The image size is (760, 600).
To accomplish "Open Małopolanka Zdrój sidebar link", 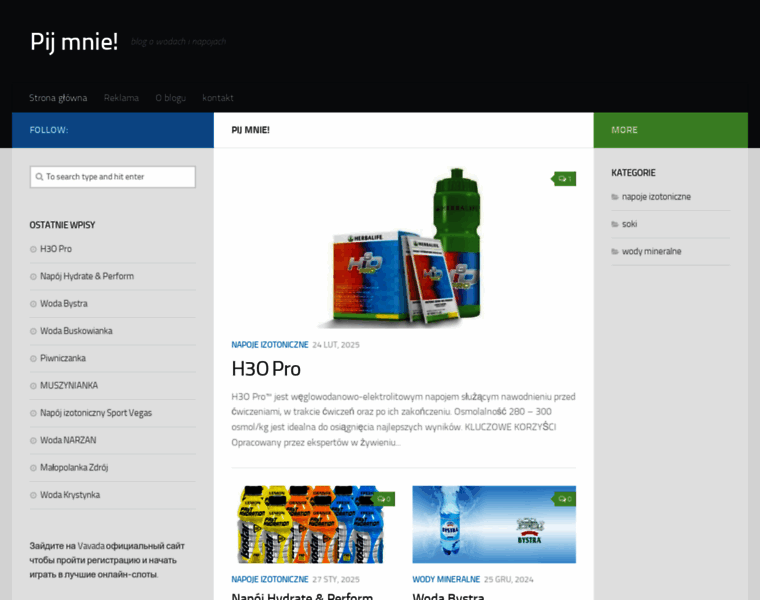I will pyautogui.click(x=74, y=468).
